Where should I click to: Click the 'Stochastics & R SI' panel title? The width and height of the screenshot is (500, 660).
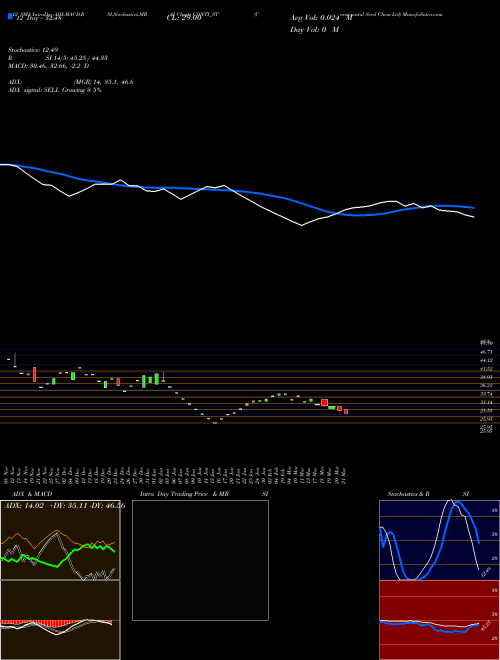[428, 494]
